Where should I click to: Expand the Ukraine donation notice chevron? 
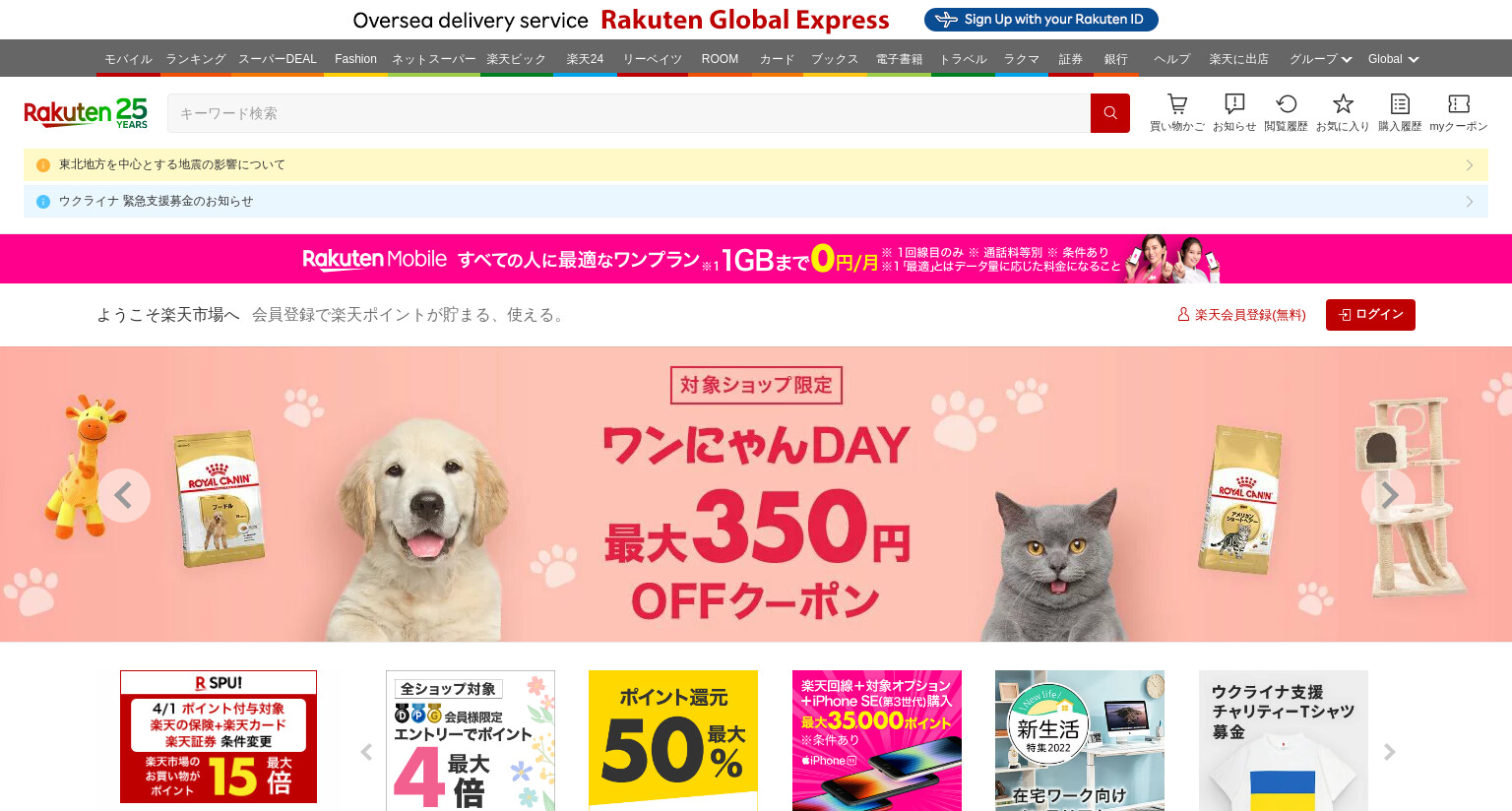[x=1470, y=202]
